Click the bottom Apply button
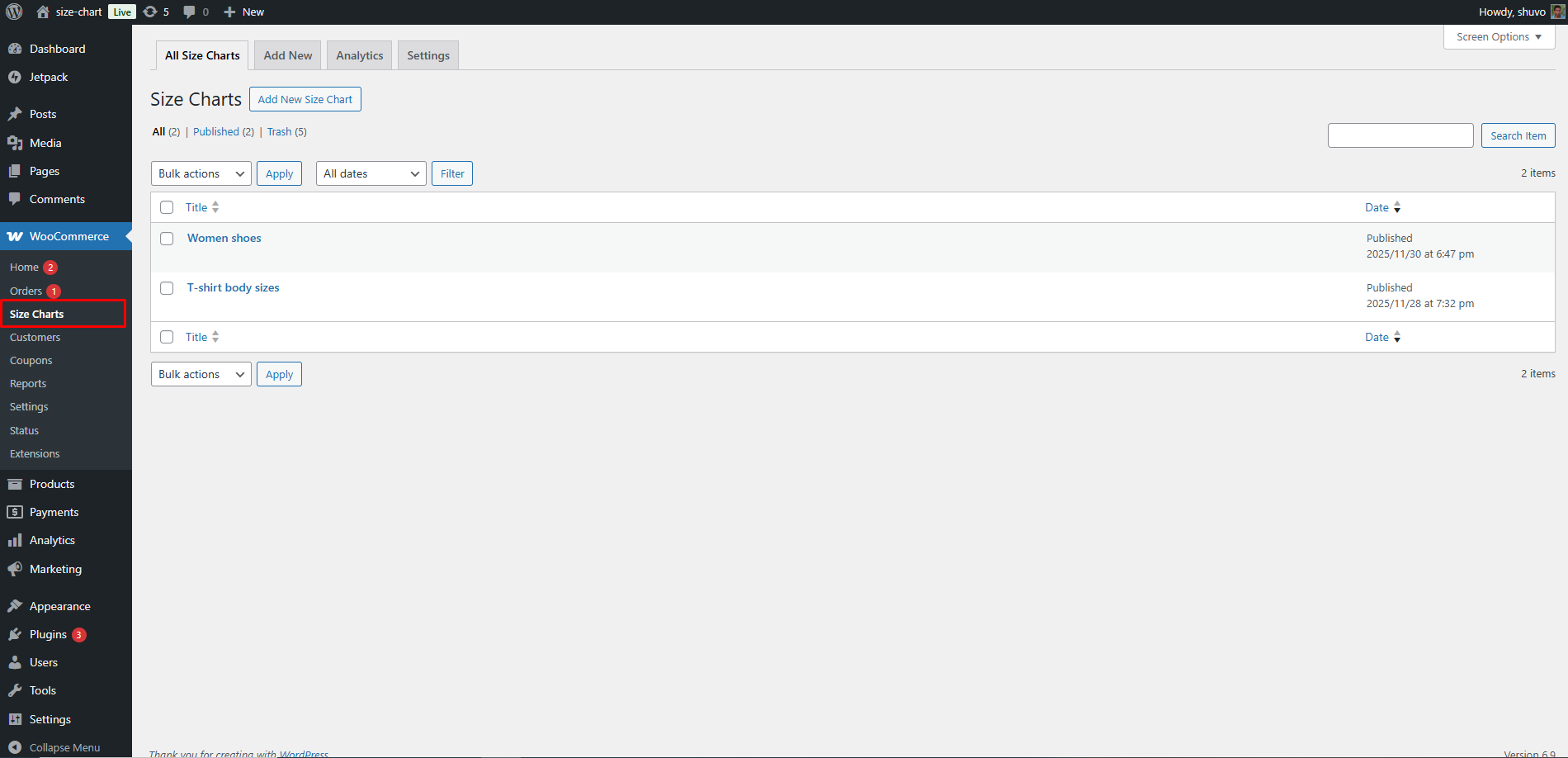Screen dimensions: 1568x758 [x=279, y=374]
